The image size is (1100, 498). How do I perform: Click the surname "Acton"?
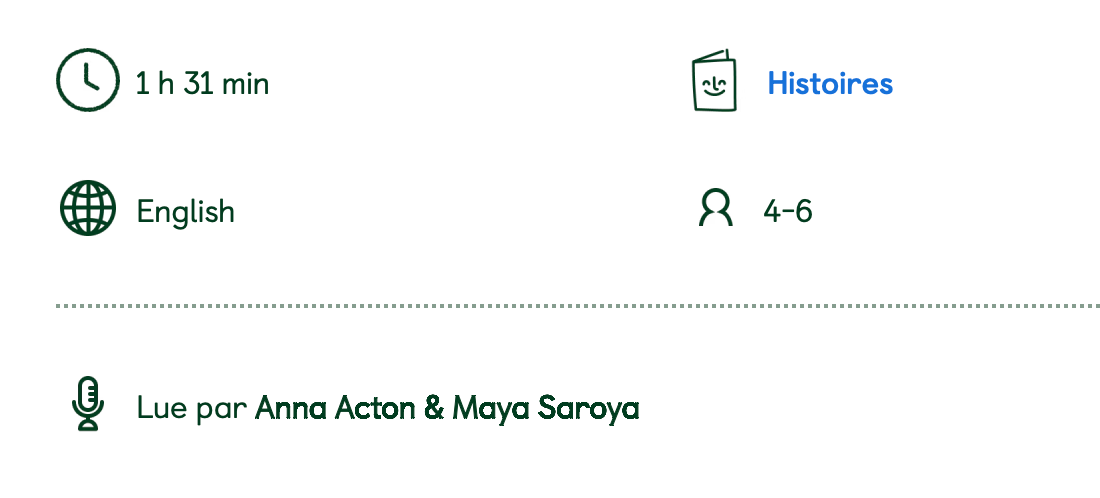pyautogui.click(x=373, y=408)
